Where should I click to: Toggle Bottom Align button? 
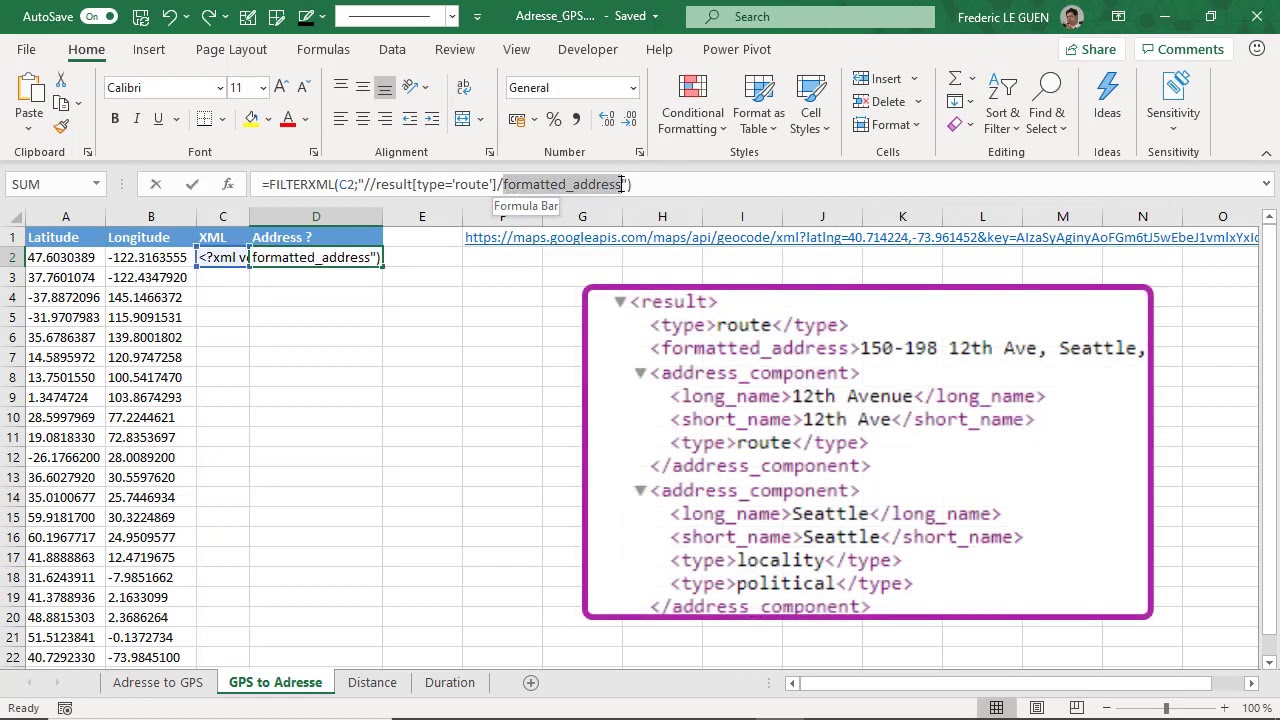coord(385,88)
